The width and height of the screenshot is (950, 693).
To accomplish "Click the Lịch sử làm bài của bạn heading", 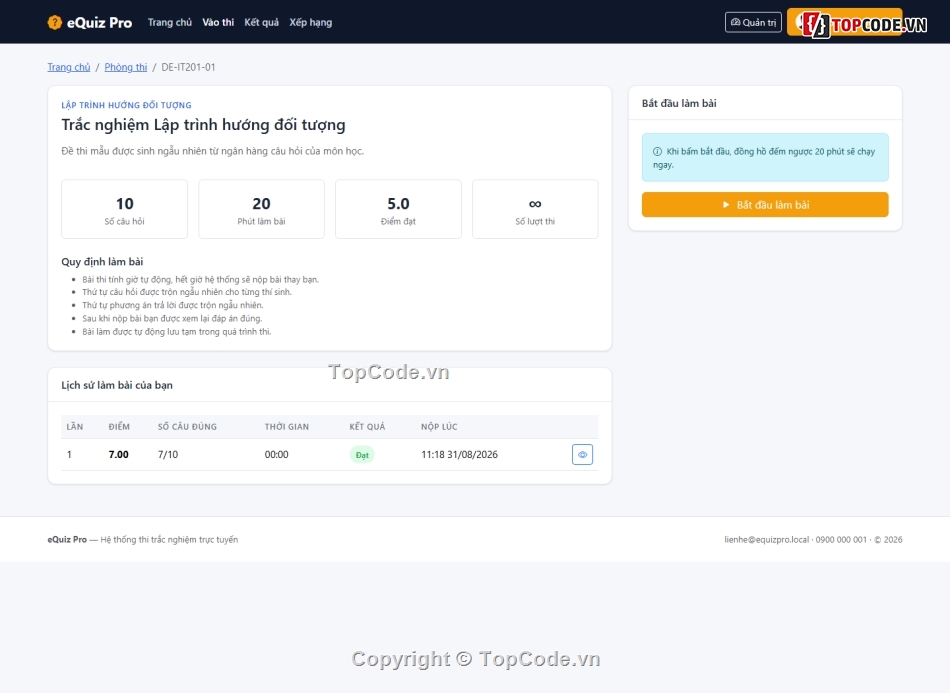I will click(117, 385).
